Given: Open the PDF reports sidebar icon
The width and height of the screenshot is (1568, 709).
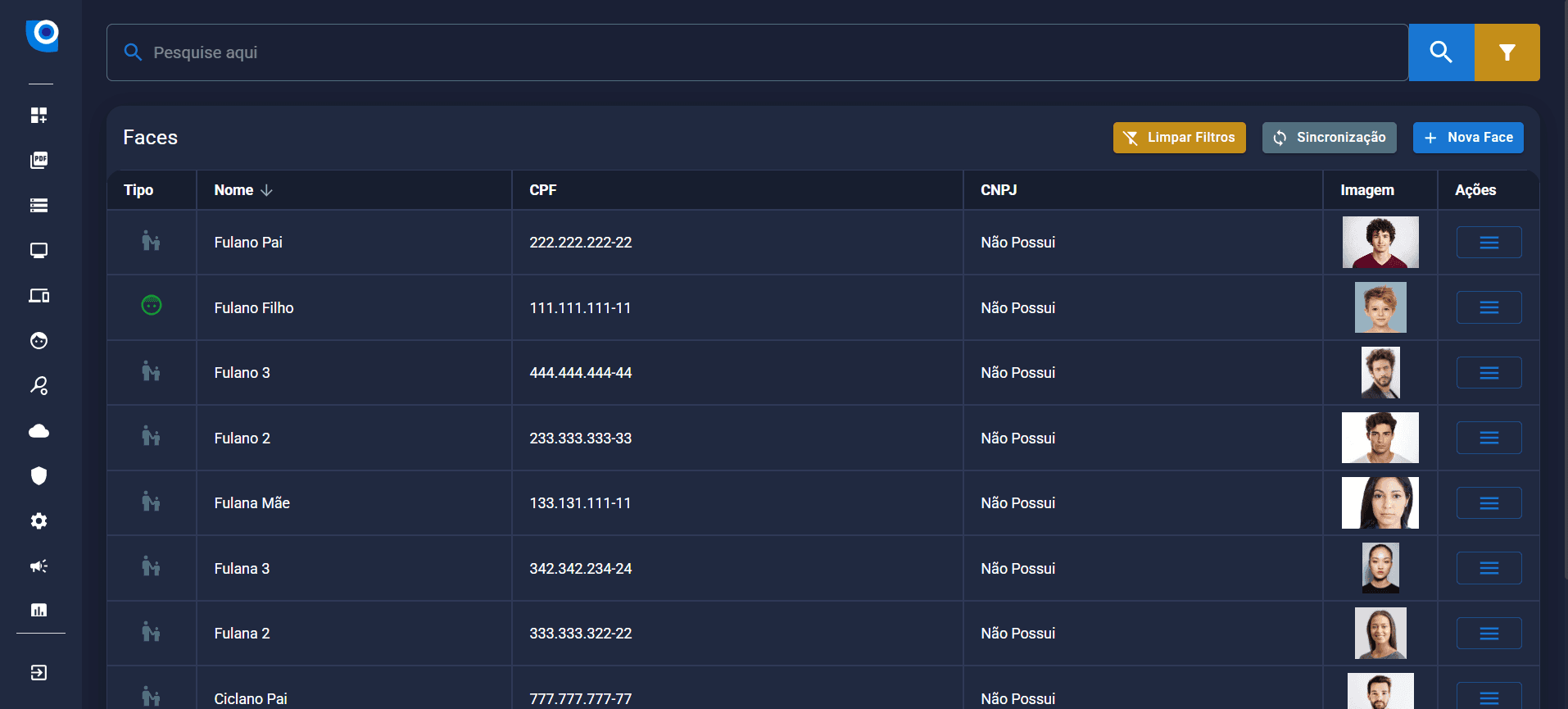Looking at the screenshot, I should click(39, 160).
